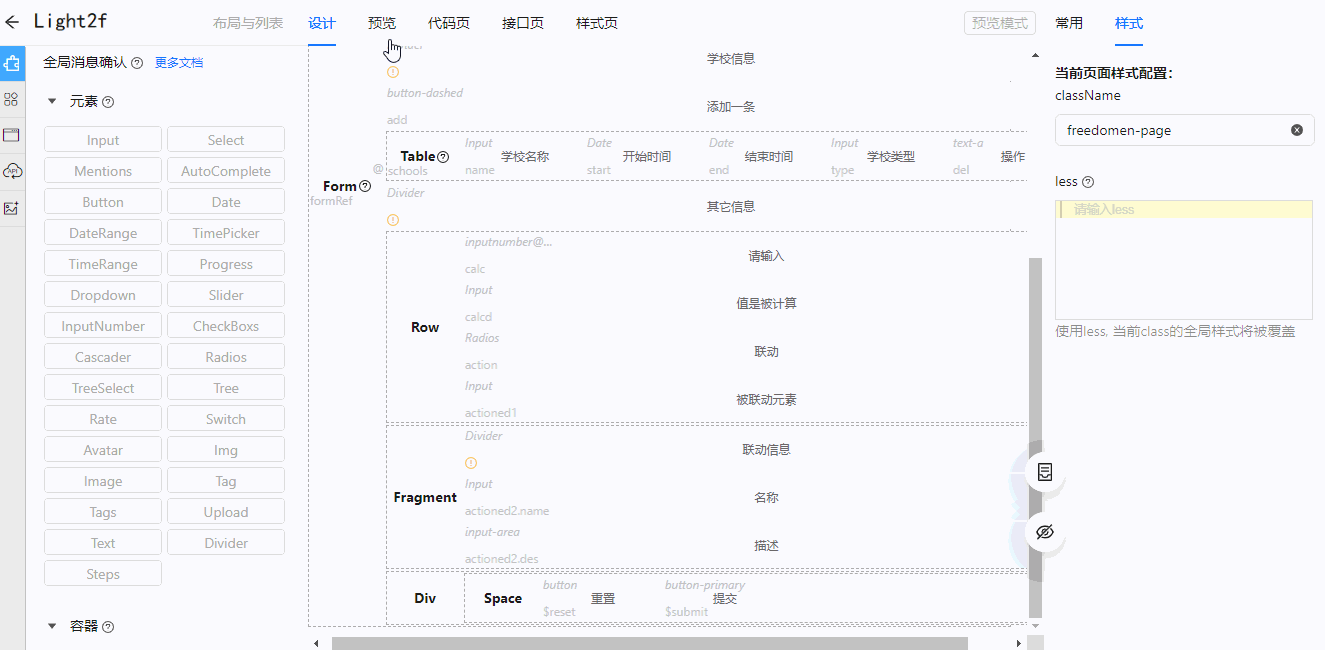Image resolution: width=1325 pixels, height=650 pixels.
Task: Pick the Input element button
Action: (103, 140)
